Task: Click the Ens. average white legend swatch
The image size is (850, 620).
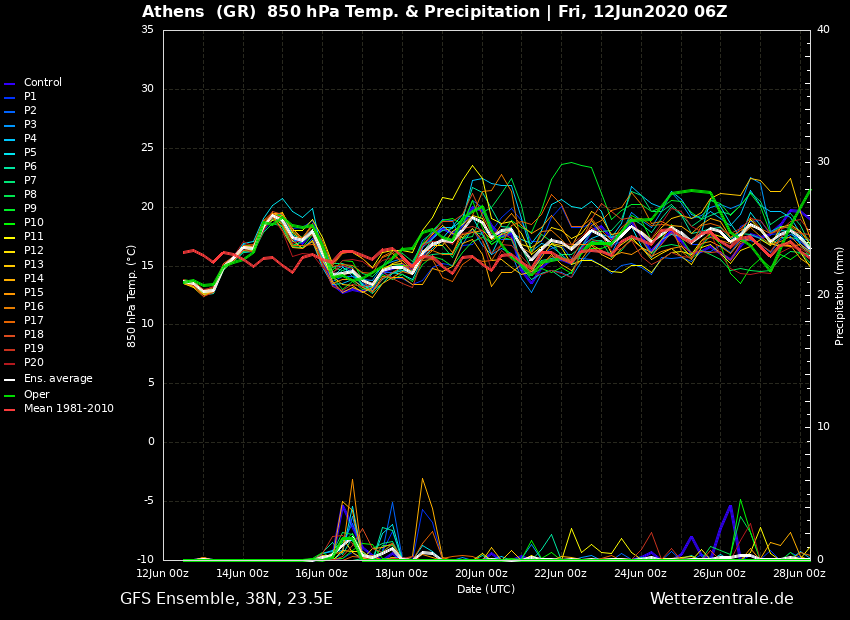Action: (10, 380)
